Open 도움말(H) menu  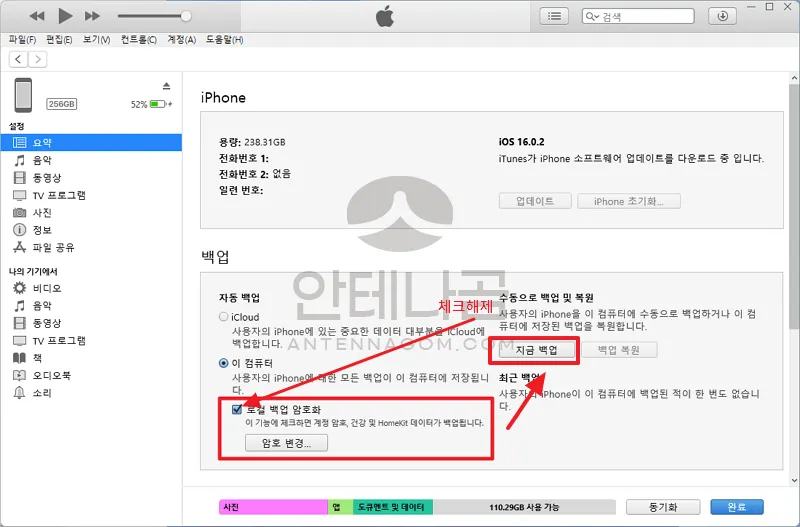(x=224, y=39)
